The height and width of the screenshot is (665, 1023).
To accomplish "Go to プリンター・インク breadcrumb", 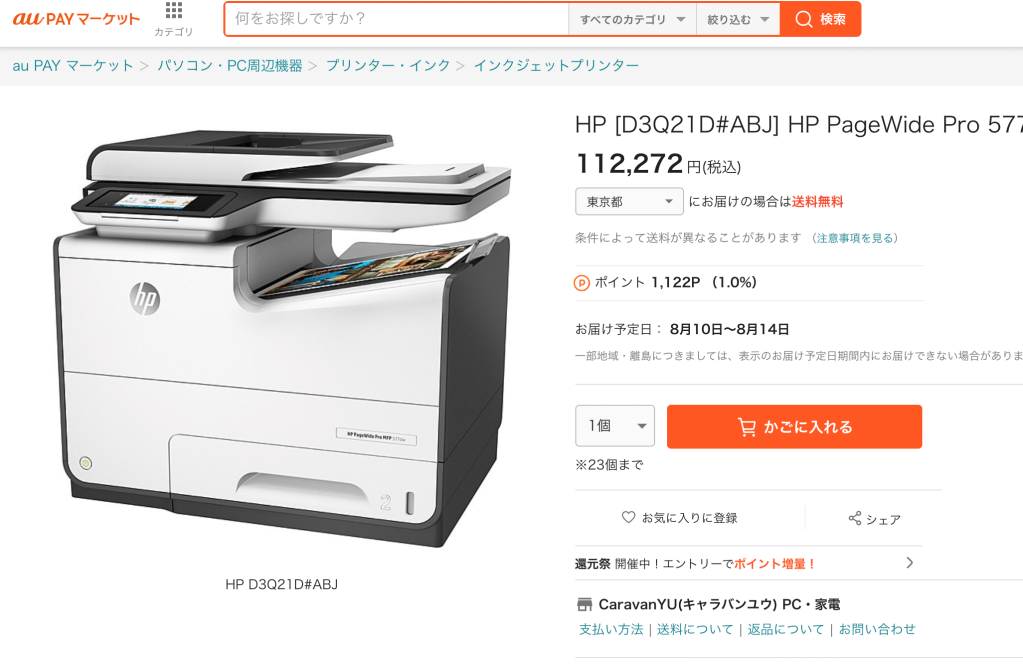I will (388, 65).
